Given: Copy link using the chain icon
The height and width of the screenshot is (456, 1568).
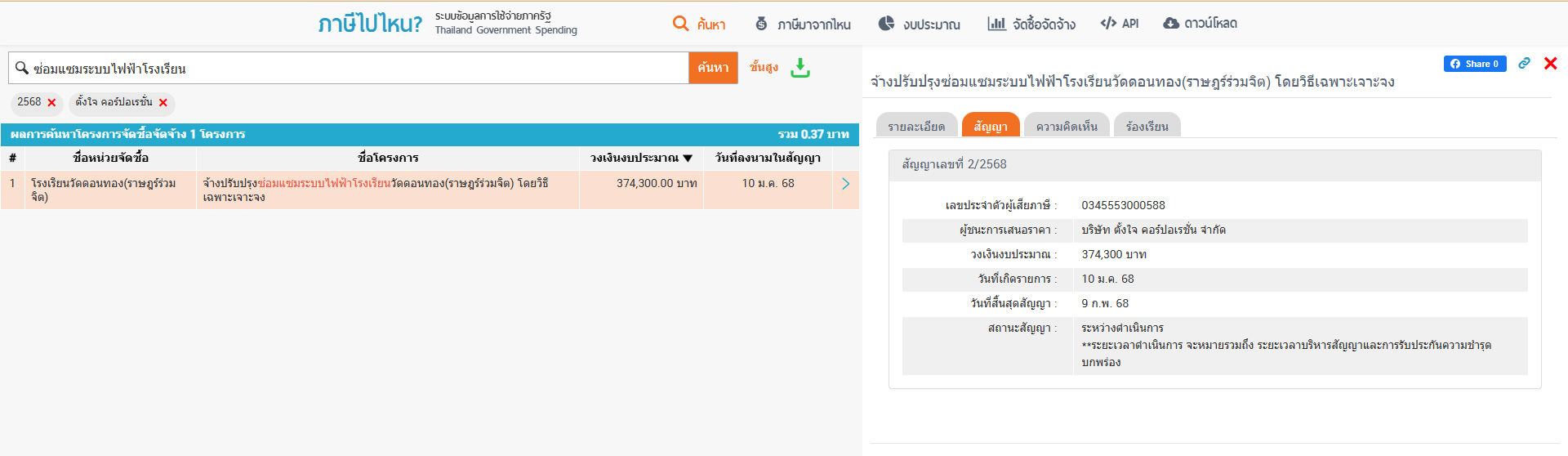Looking at the screenshot, I should click(1524, 63).
